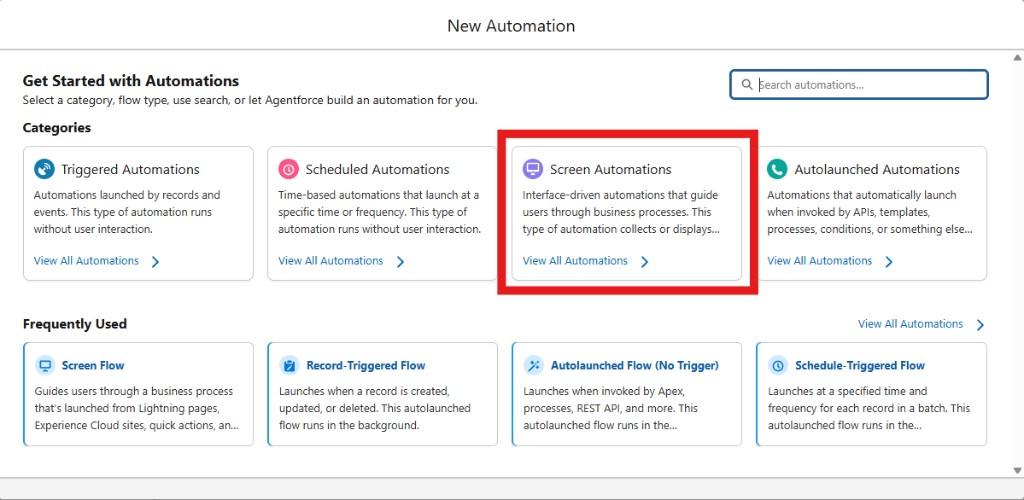Viewport: 1024px width, 500px height.
Task: Click the Scheduled Automations clock icon
Action: point(289,169)
